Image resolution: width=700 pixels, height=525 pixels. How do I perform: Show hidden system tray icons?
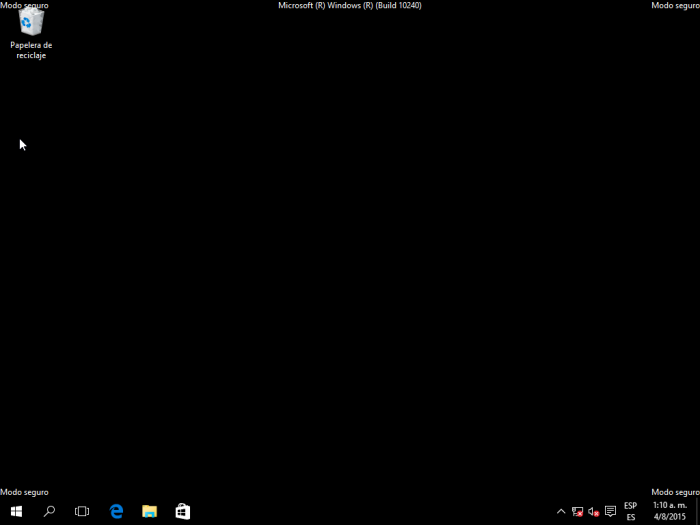[561, 511]
